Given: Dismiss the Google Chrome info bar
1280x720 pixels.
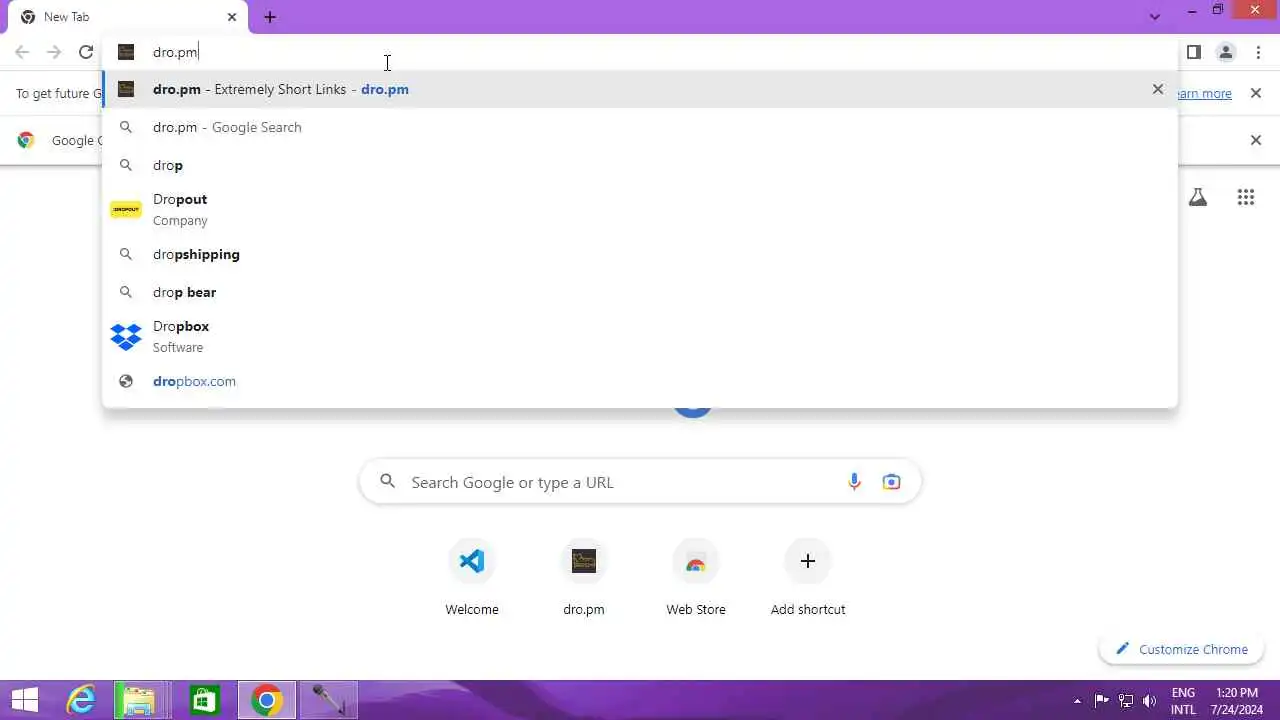Looking at the screenshot, I should coord(1256,140).
